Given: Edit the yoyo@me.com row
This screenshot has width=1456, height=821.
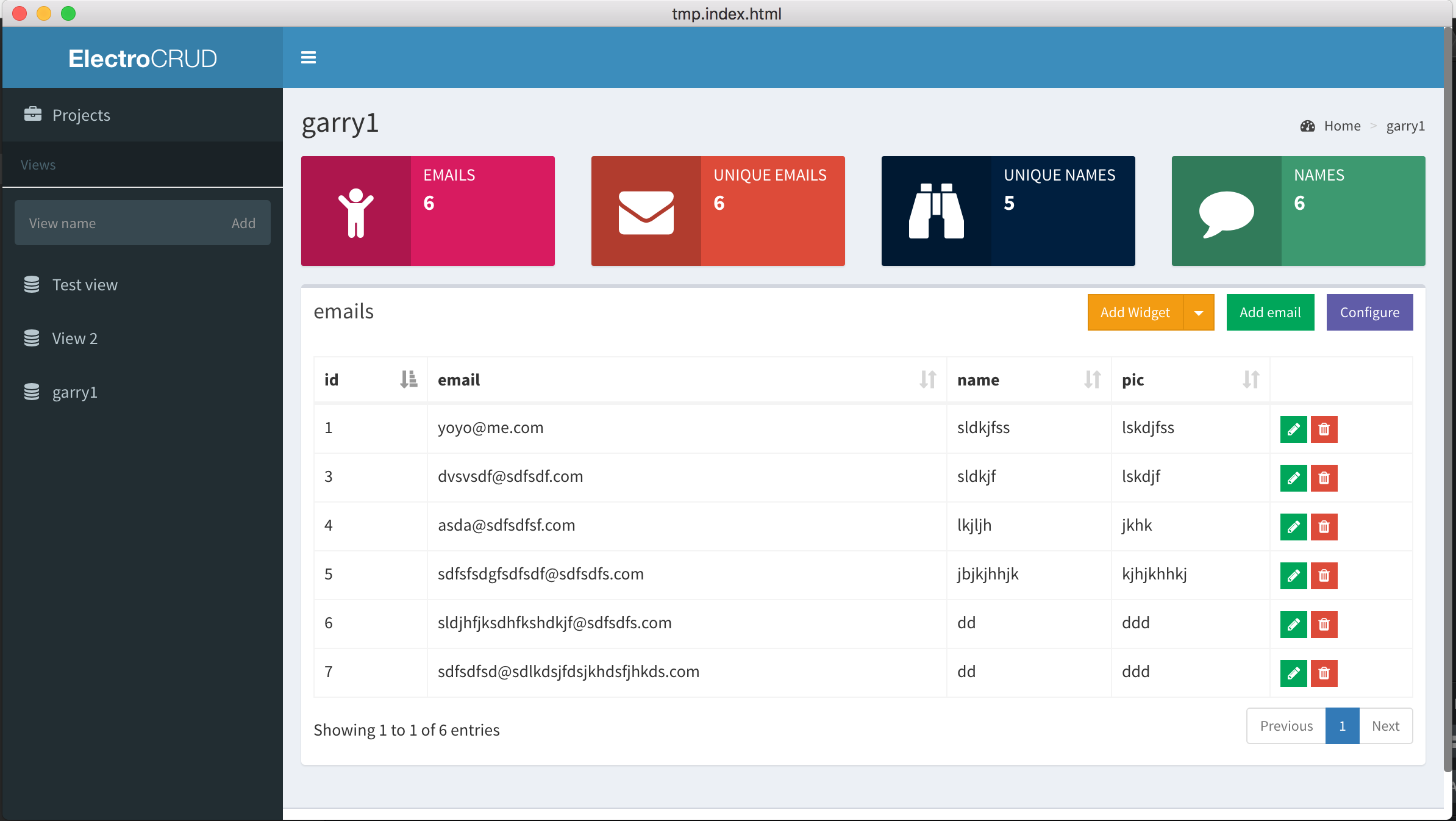Looking at the screenshot, I should click(1293, 429).
